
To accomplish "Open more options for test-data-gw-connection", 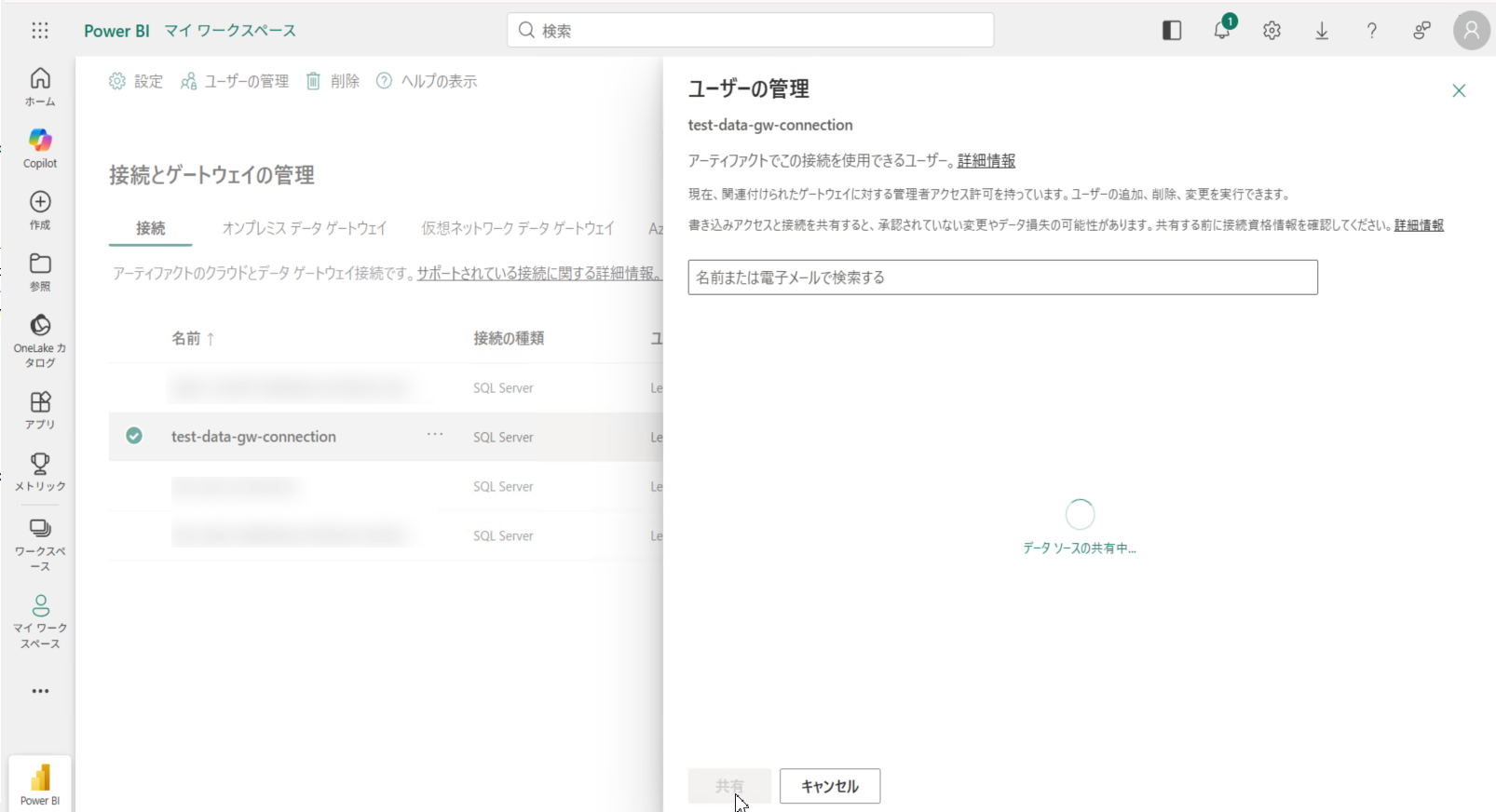I will click(x=435, y=435).
